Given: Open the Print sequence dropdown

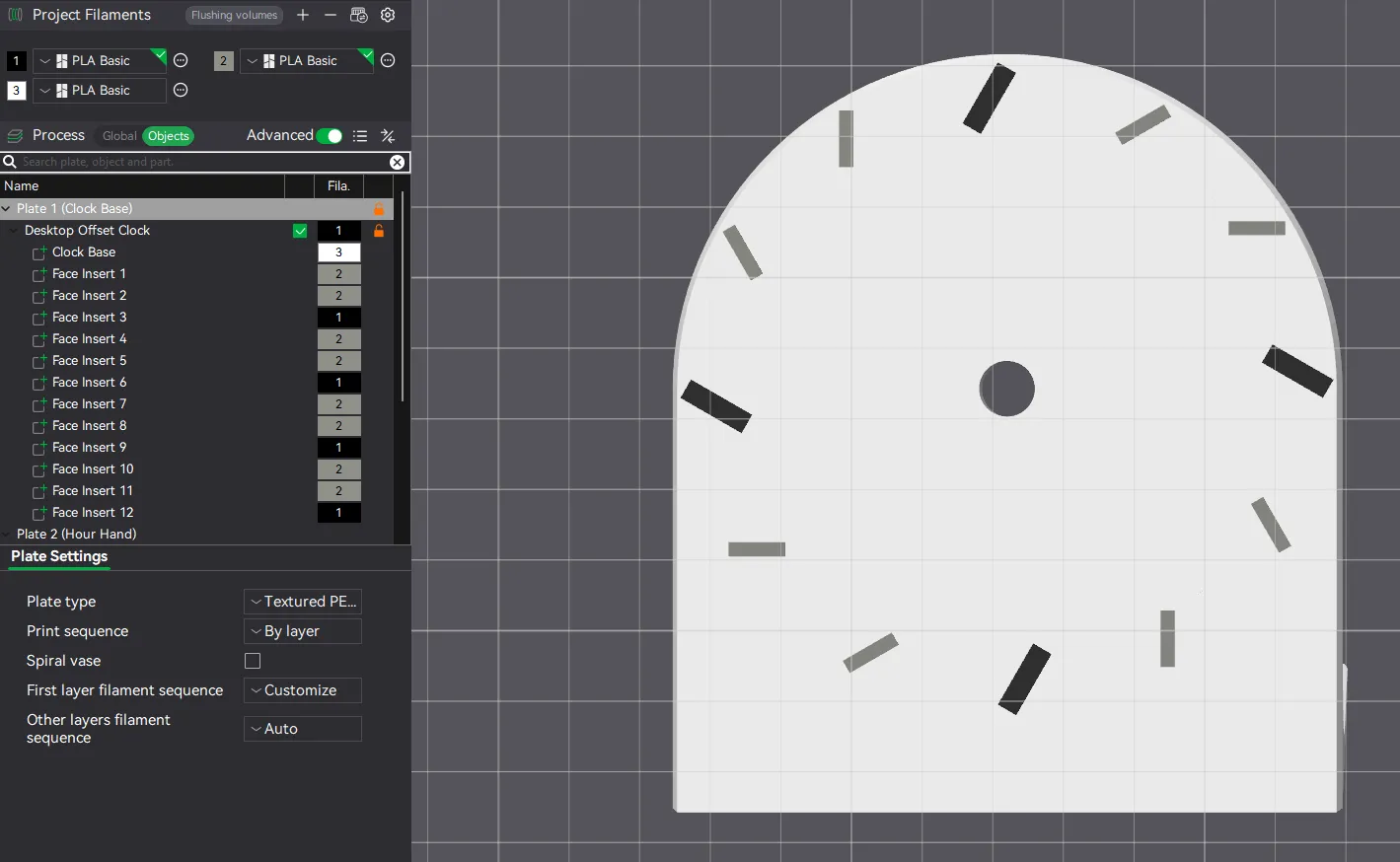Looking at the screenshot, I should [x=303, y=631].
